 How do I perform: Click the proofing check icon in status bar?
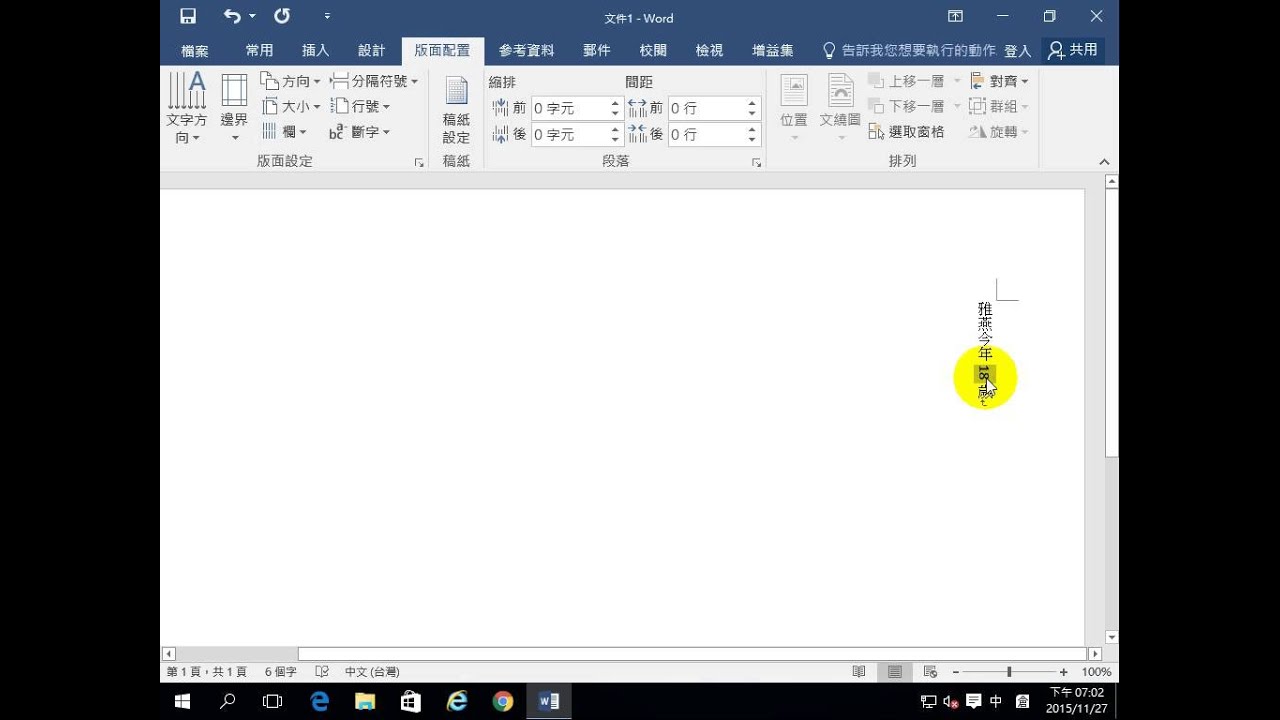[x=322, y=672]
